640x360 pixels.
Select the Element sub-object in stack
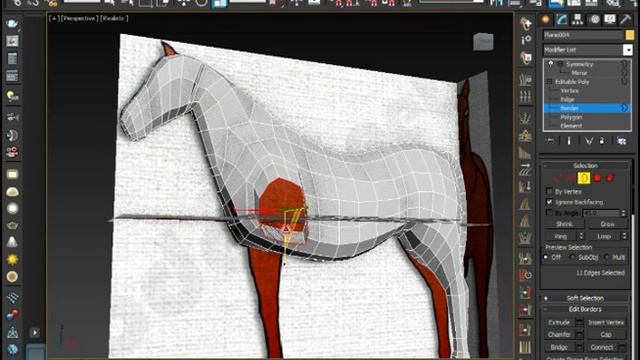point(571,126)
